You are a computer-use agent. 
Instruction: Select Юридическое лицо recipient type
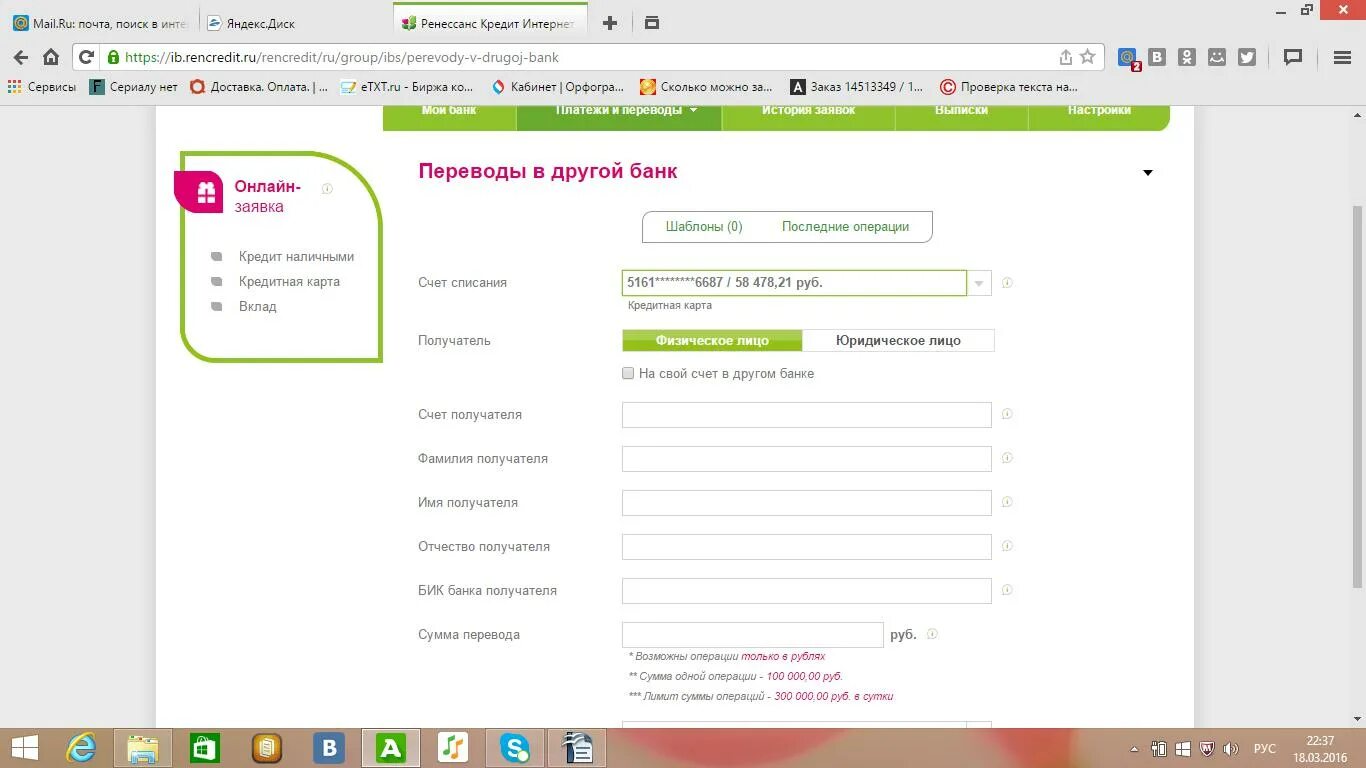898,341
